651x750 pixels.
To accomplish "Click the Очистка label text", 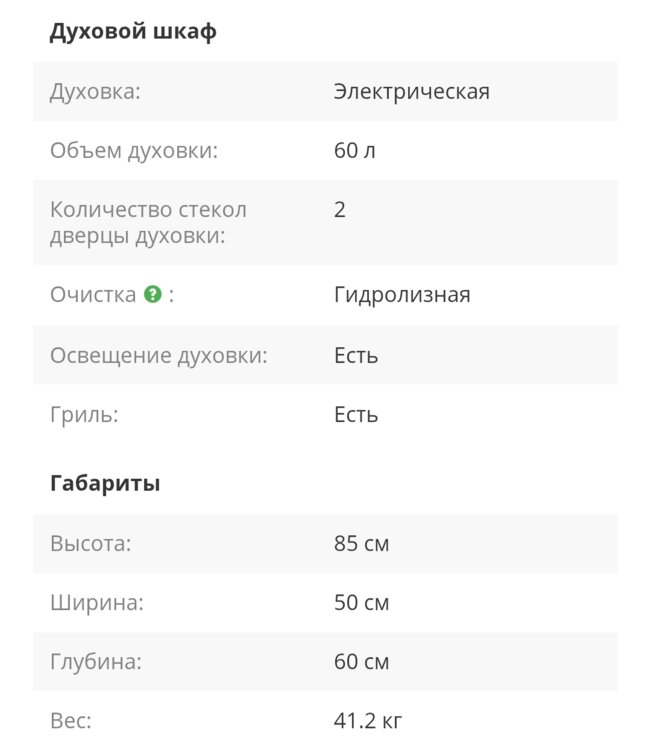I will coord(93,295).
